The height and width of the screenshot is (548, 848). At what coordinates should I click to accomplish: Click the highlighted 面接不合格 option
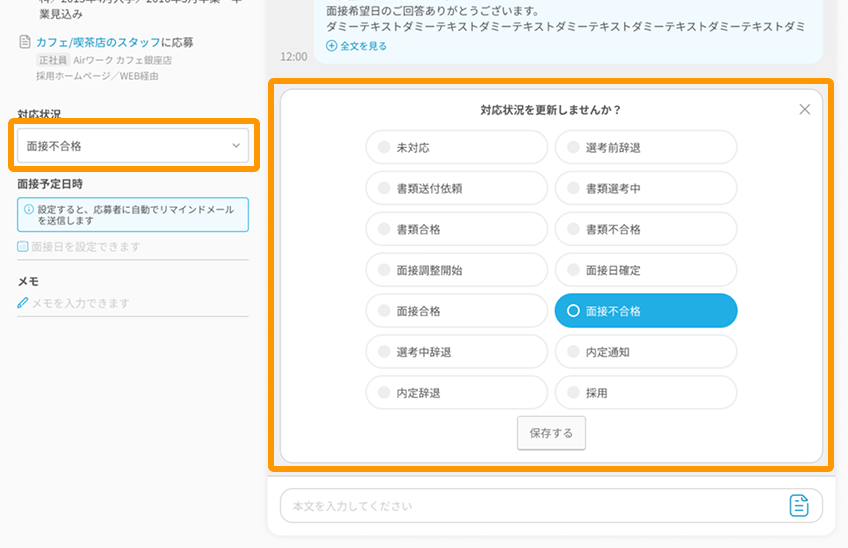(x=646, y=311)
